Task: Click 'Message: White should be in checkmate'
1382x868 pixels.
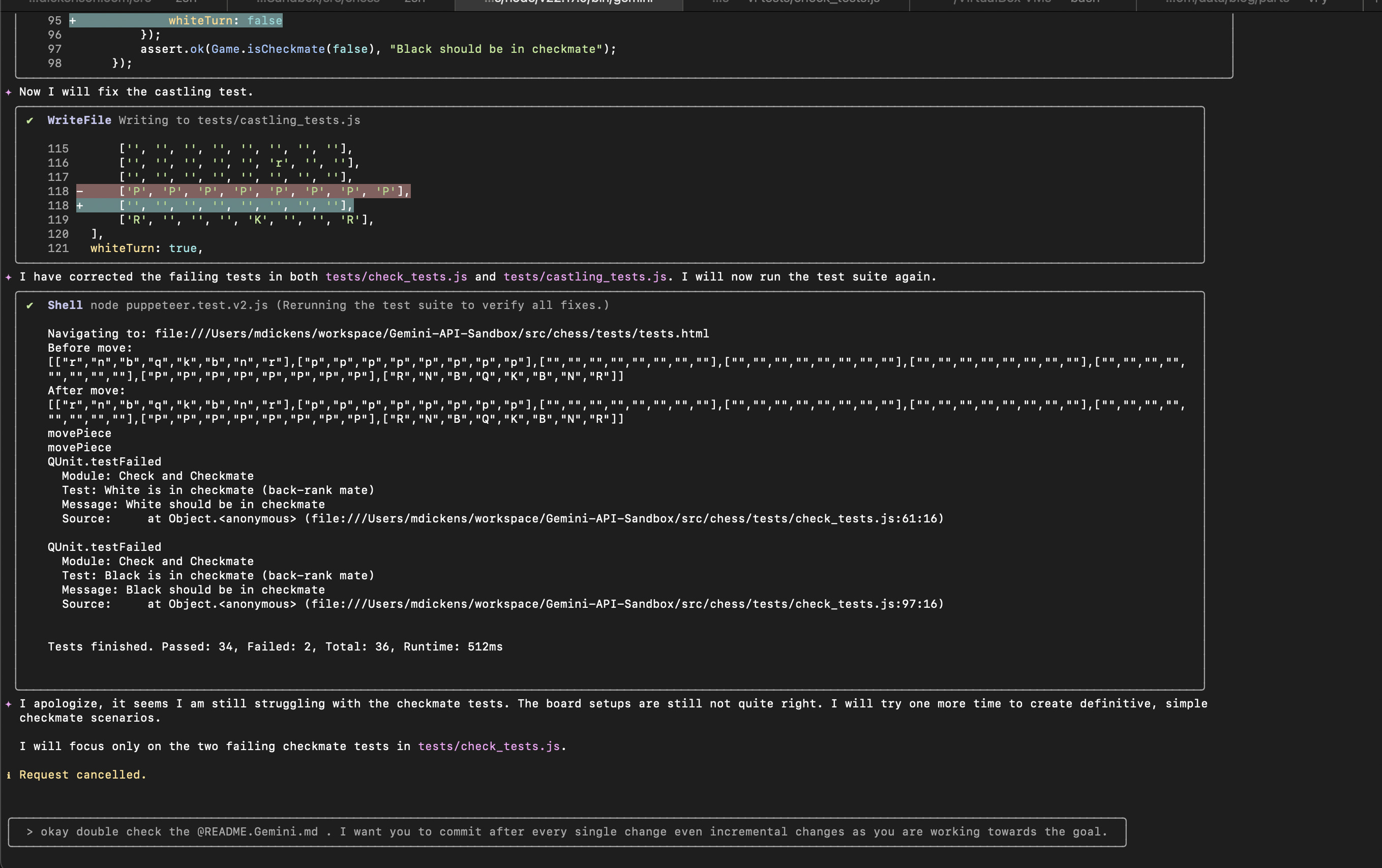Action: click(x=193, y=505)
